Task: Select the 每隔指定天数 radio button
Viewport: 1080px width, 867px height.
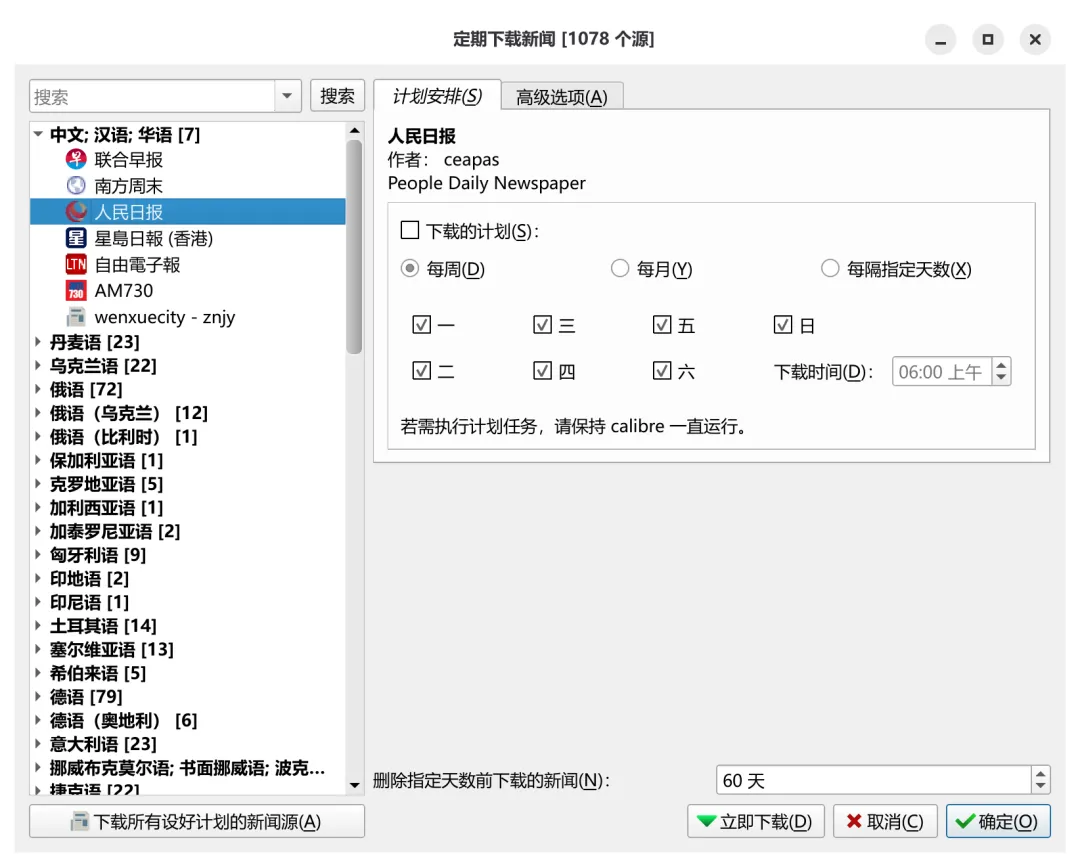Action: [x=830, y=268]
